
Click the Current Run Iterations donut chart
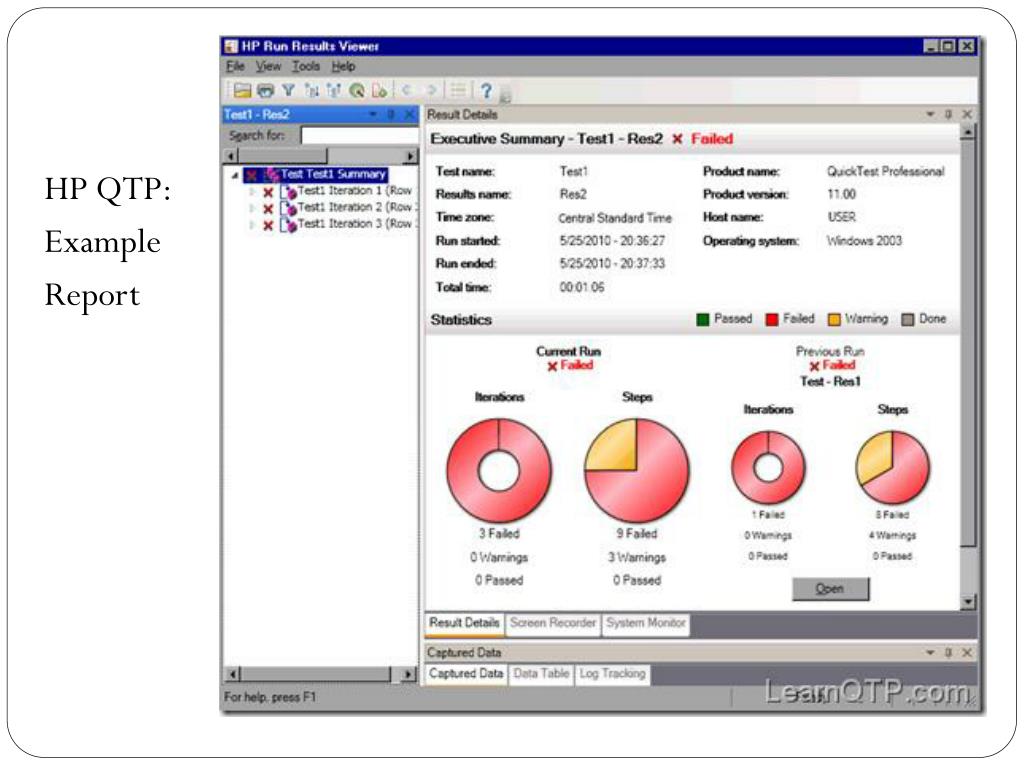point(499,470)
